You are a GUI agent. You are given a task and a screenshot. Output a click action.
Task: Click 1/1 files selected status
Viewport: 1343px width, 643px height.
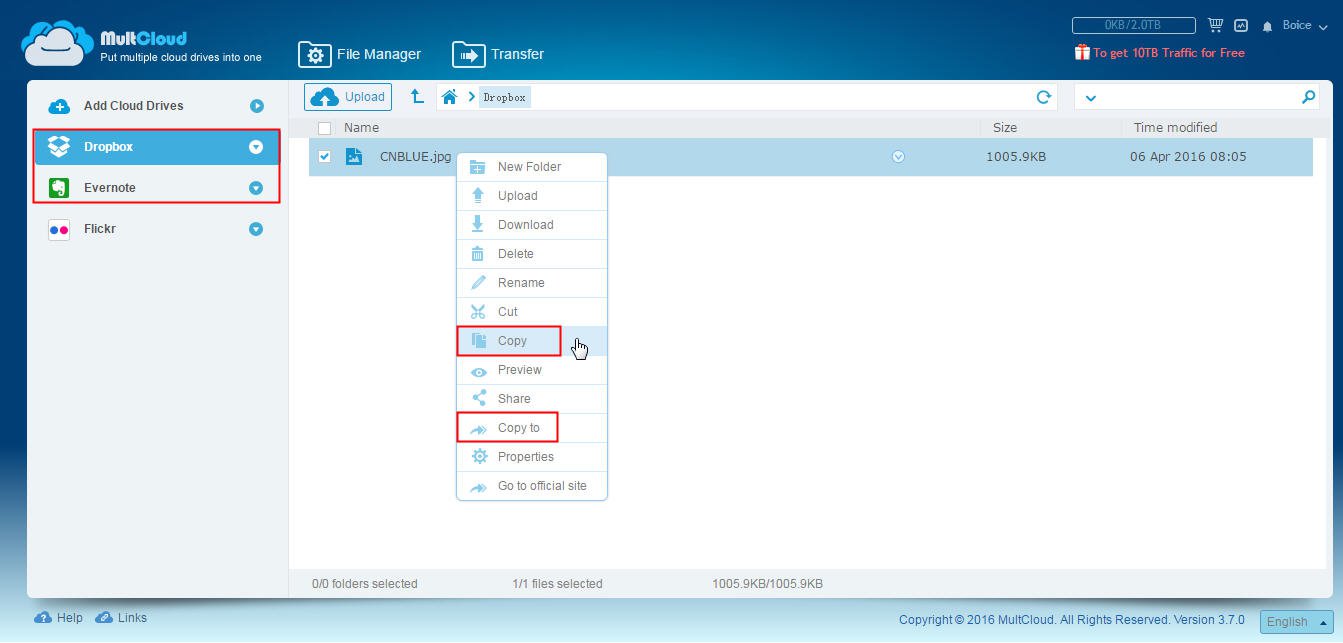point(557,584)
